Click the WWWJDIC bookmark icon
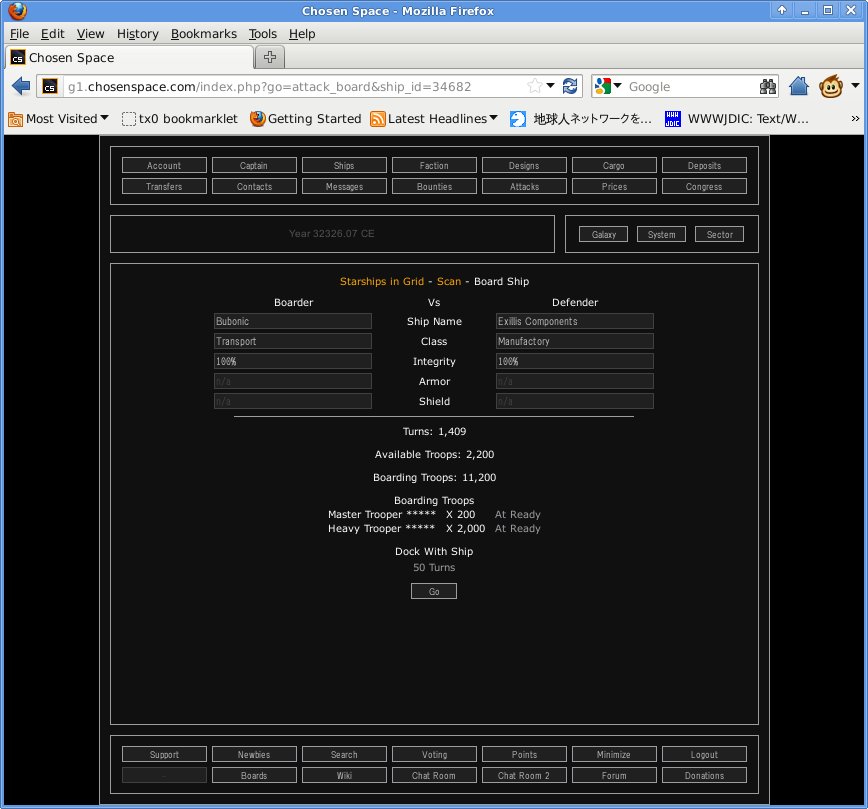Viewport: 868px width, 809px height. tap(674, 118)
